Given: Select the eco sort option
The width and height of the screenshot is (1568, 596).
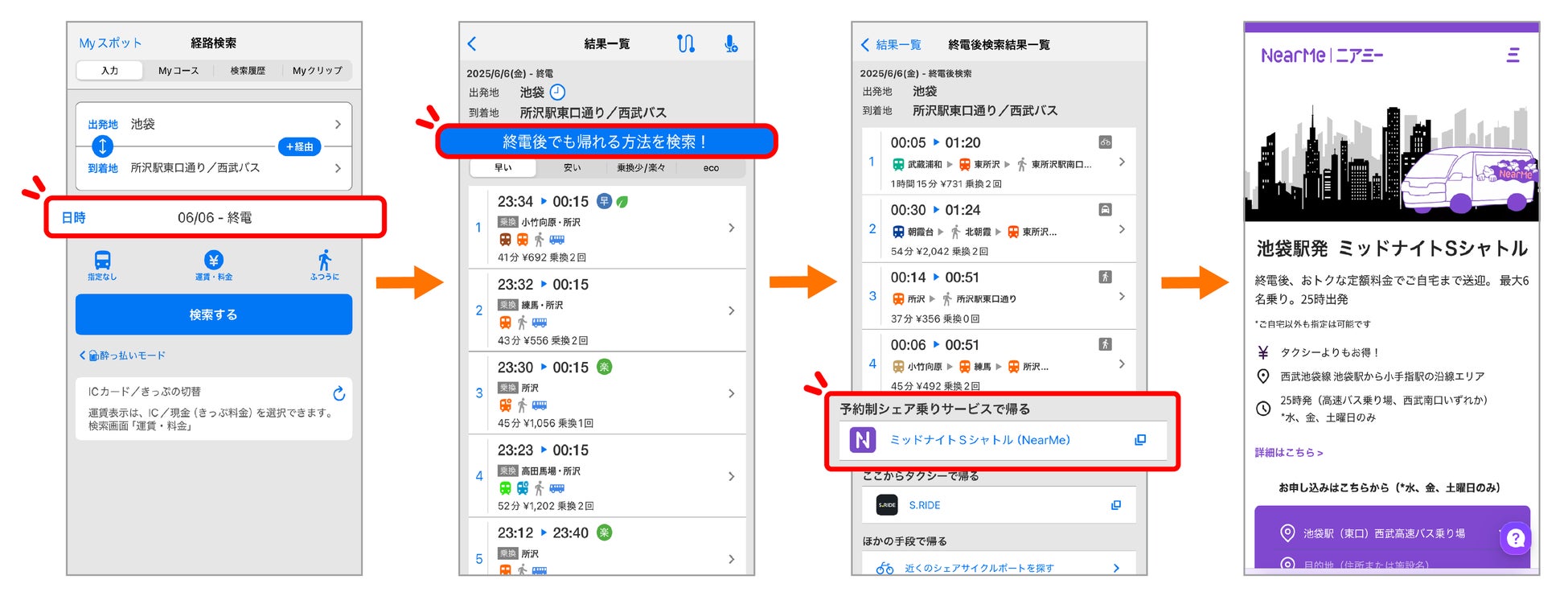Looking at the screenshot, I should (711, 168).
